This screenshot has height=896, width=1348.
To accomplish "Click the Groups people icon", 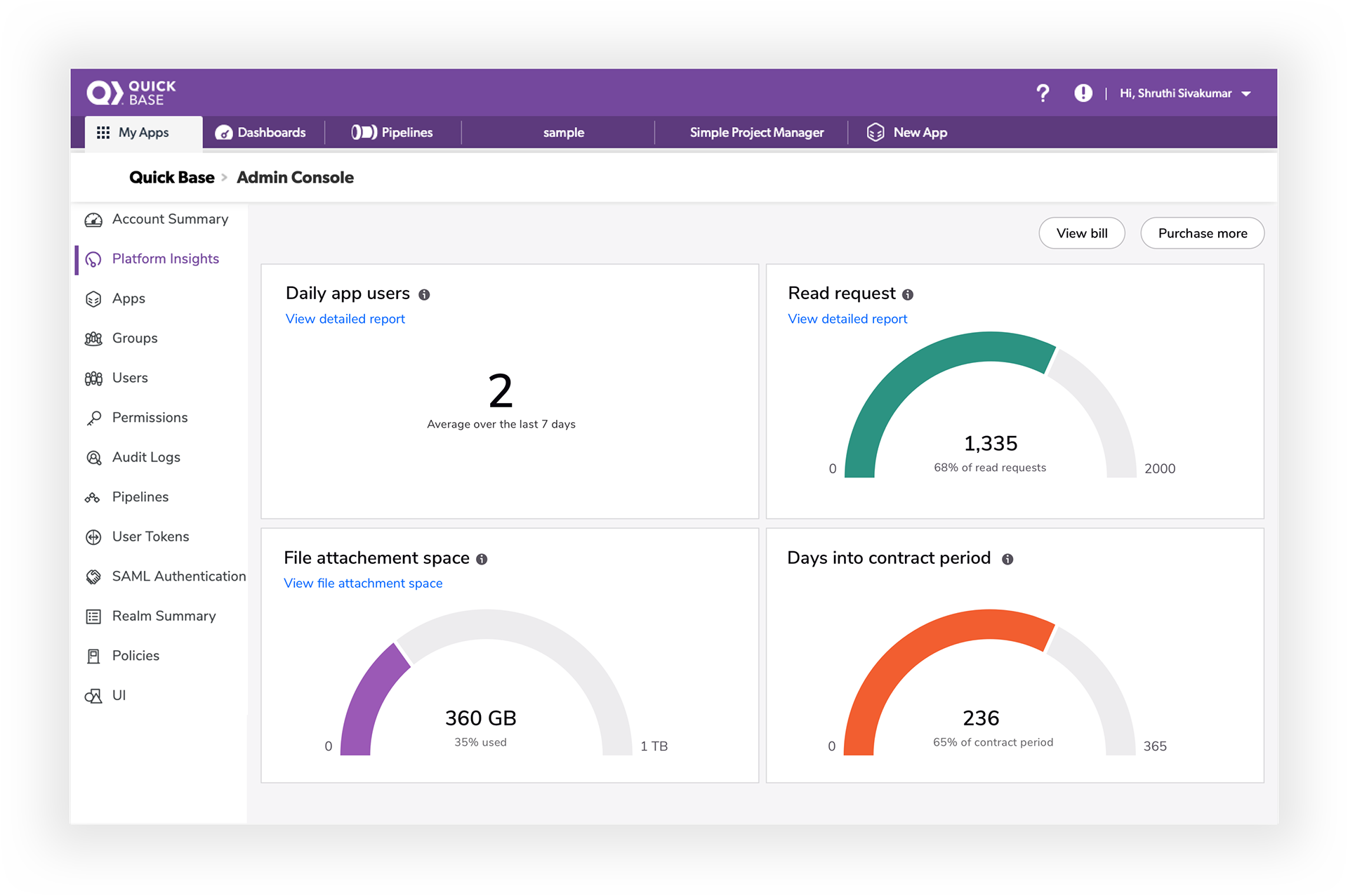I will [93, 338].
